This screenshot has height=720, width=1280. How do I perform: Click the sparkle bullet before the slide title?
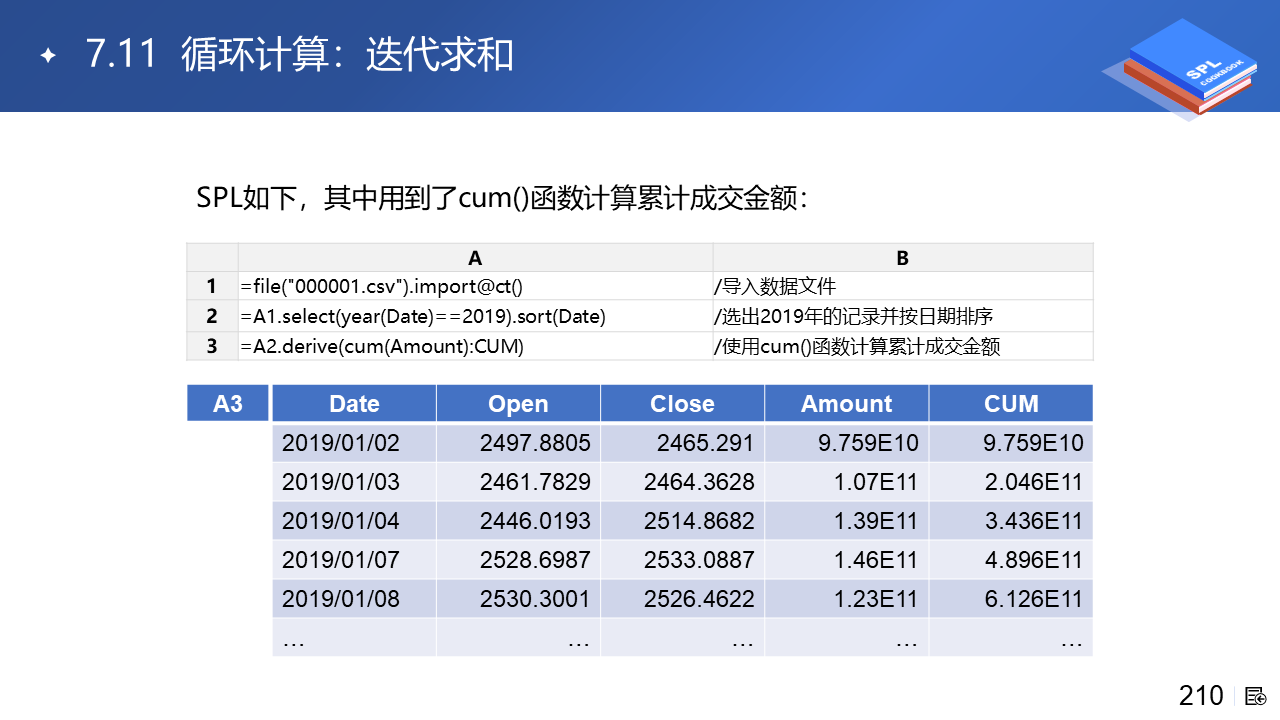coord(47,56)
